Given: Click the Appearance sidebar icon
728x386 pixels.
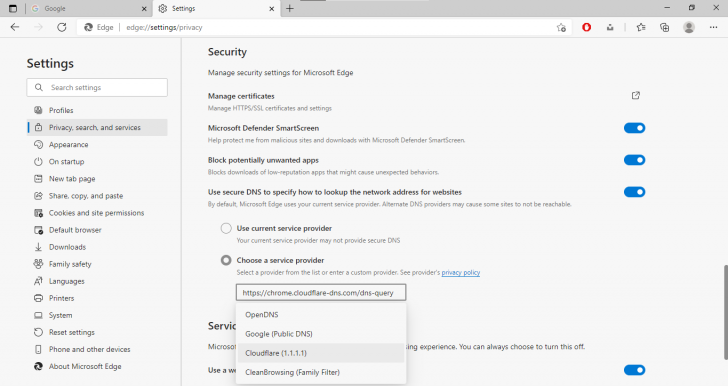Looking at the screenshot, I should pos(38,144).
